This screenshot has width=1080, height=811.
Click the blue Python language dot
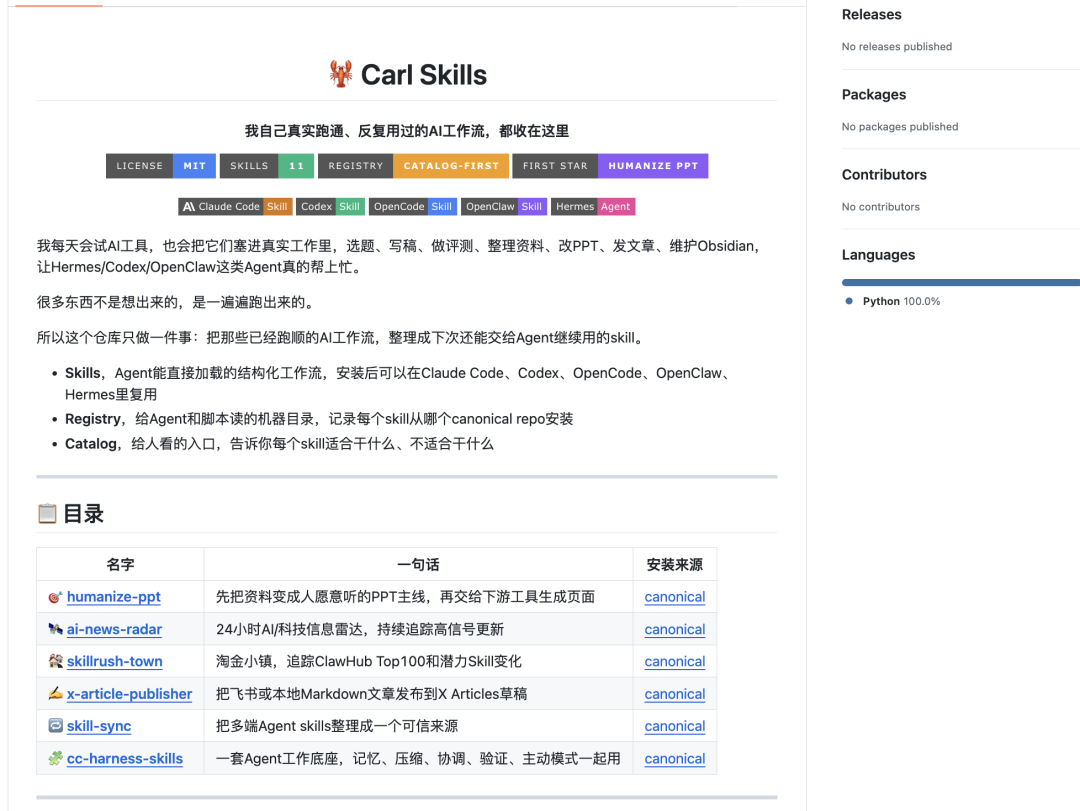coord(849,301)
